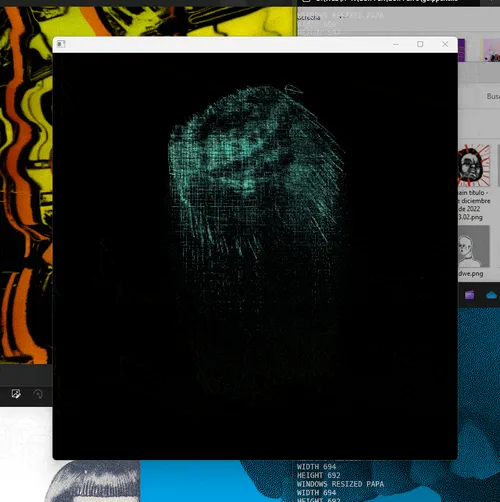
Task: Switch to the terminal tab at the top
Action: point(388,1)
